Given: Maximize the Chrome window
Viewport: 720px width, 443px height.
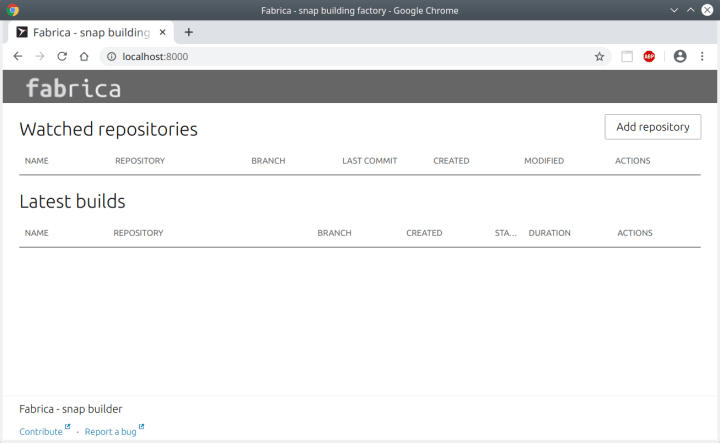Looking at the screenshot, I should [691, 10].
